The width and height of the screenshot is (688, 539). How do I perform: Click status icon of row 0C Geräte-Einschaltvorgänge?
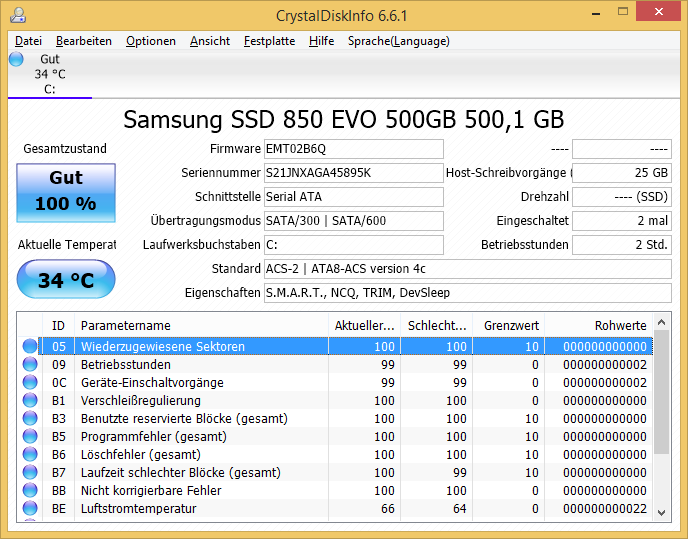coord(30,382)
